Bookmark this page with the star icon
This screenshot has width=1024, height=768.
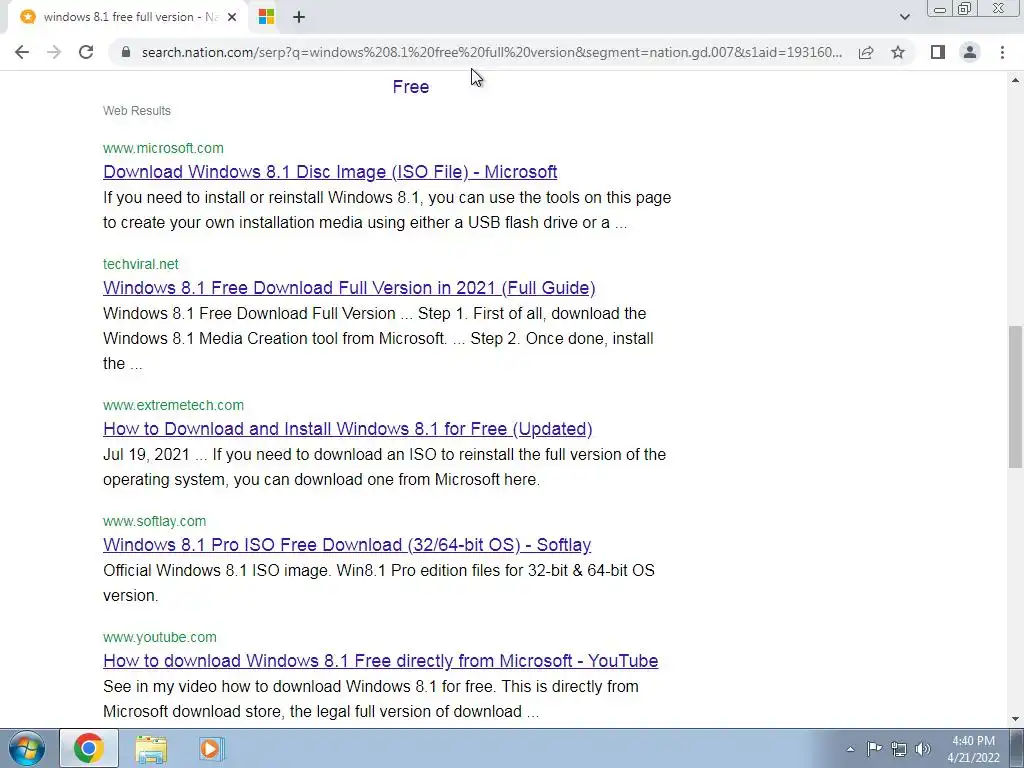(898, 52)
